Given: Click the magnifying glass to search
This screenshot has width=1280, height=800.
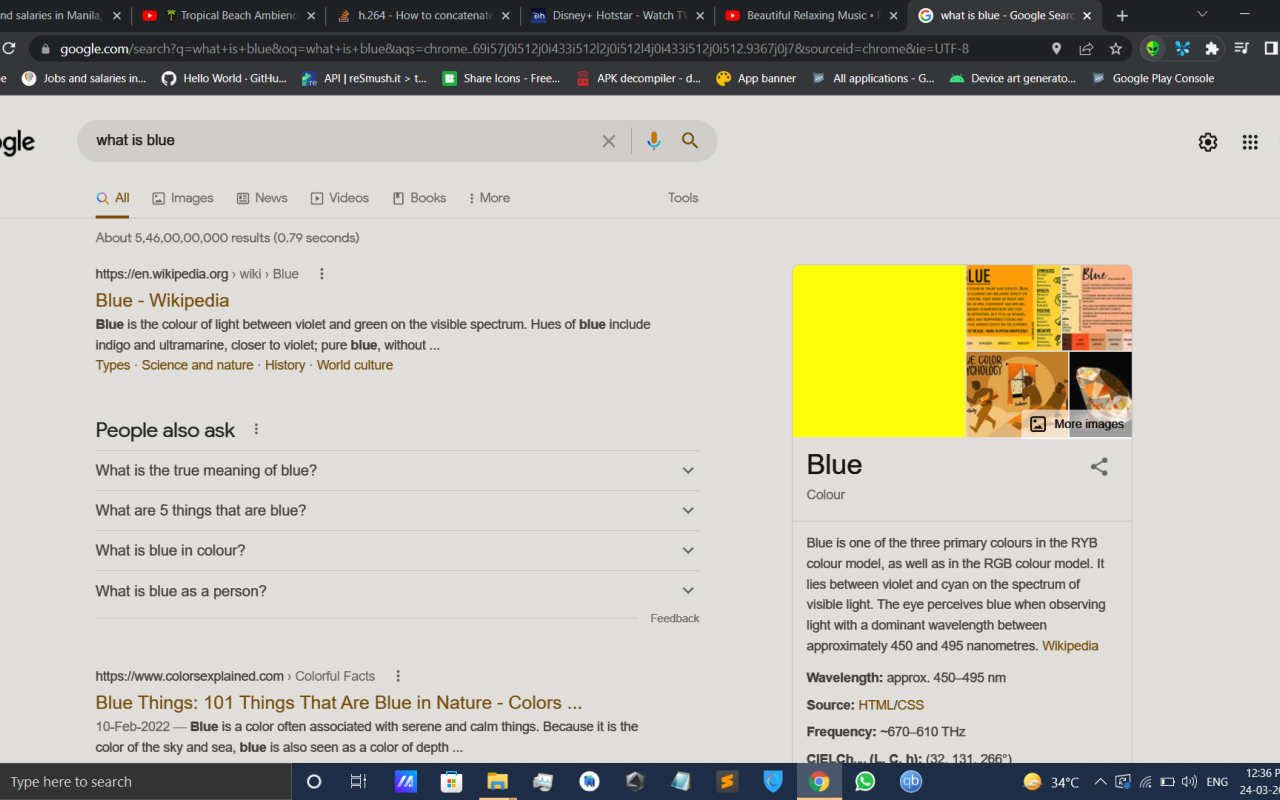Looking at the screenshot, I should pos(689,140).
